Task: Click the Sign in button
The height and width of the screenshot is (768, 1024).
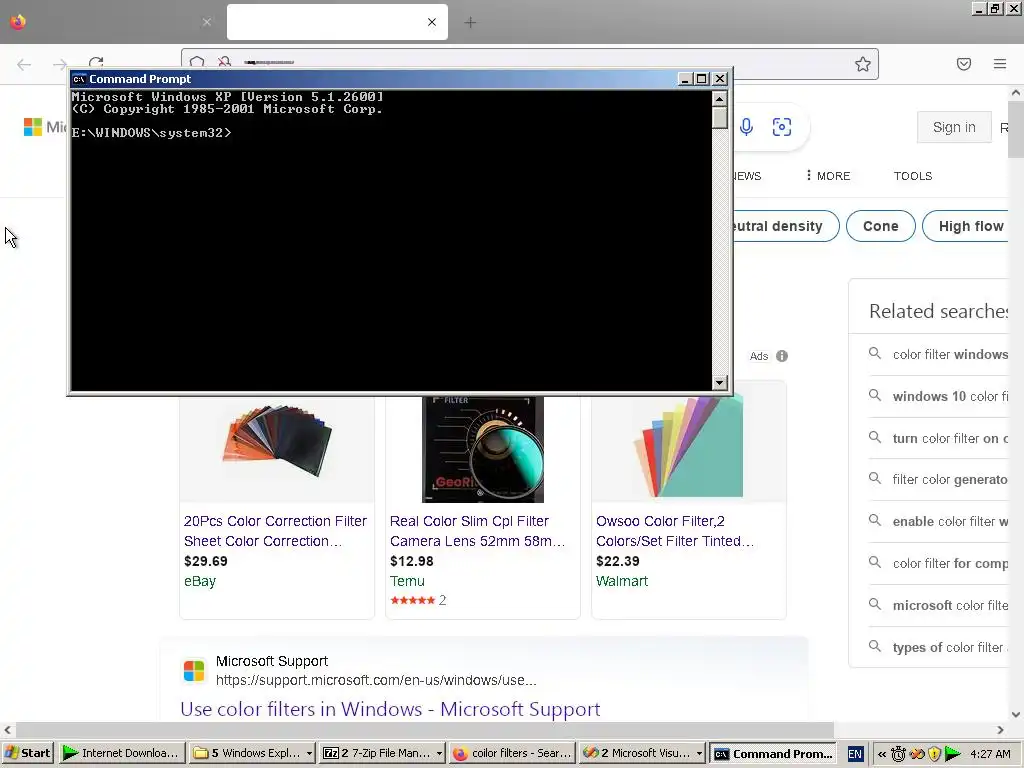Action: [x=954, y=127]
